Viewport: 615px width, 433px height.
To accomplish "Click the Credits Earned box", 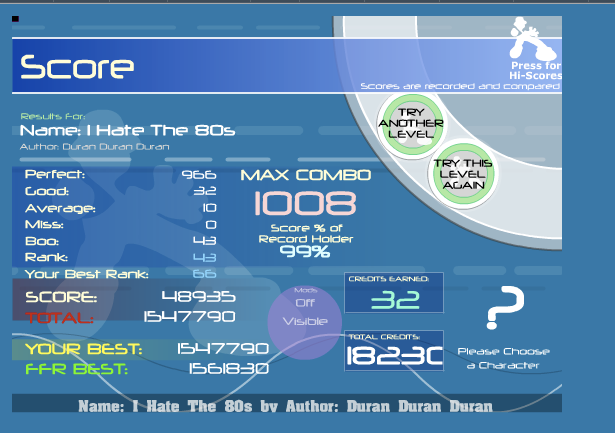I will click(395, 294).
